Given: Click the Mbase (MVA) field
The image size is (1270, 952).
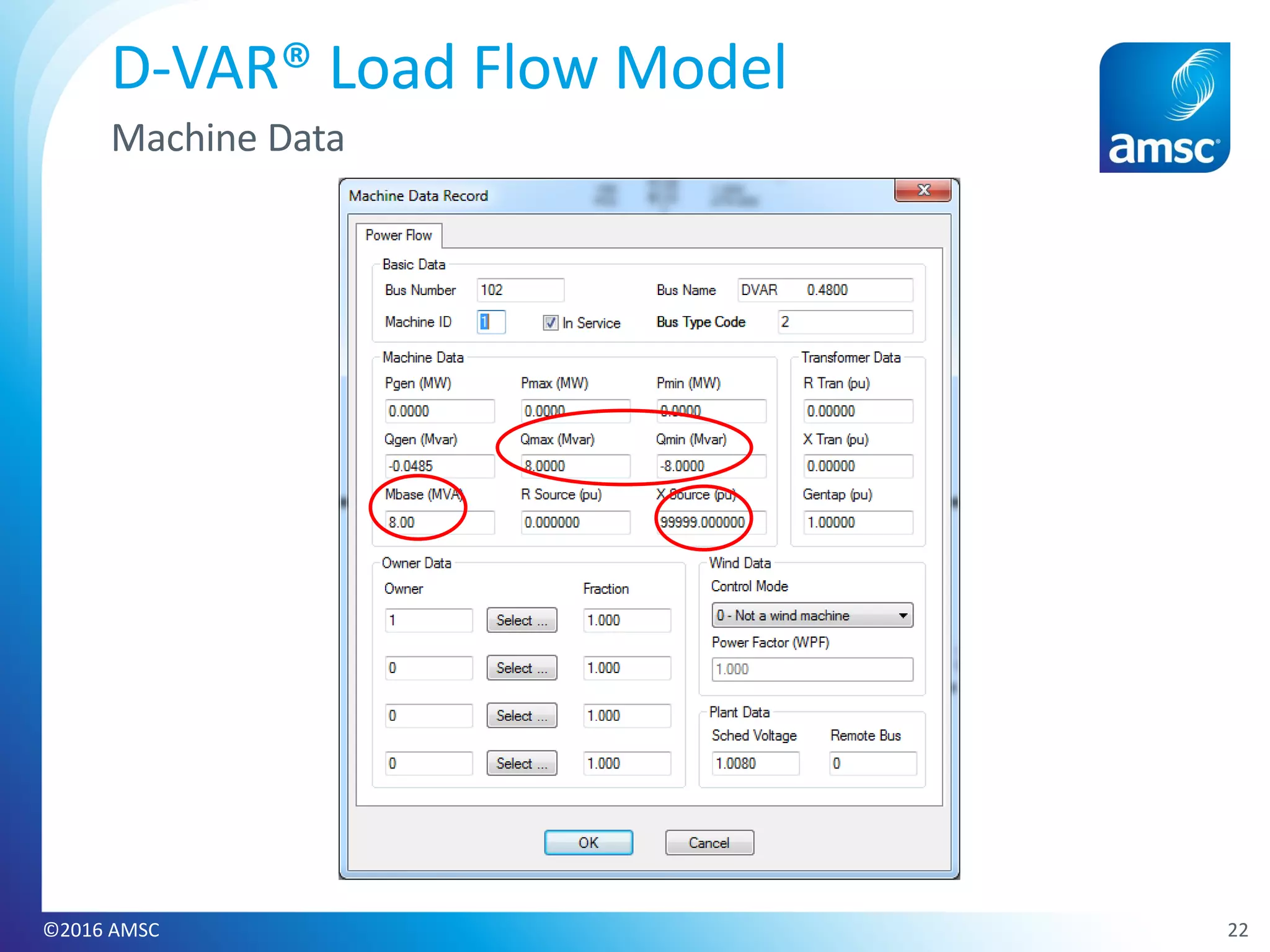Looking at the screenshot, I should click(440, 522).
